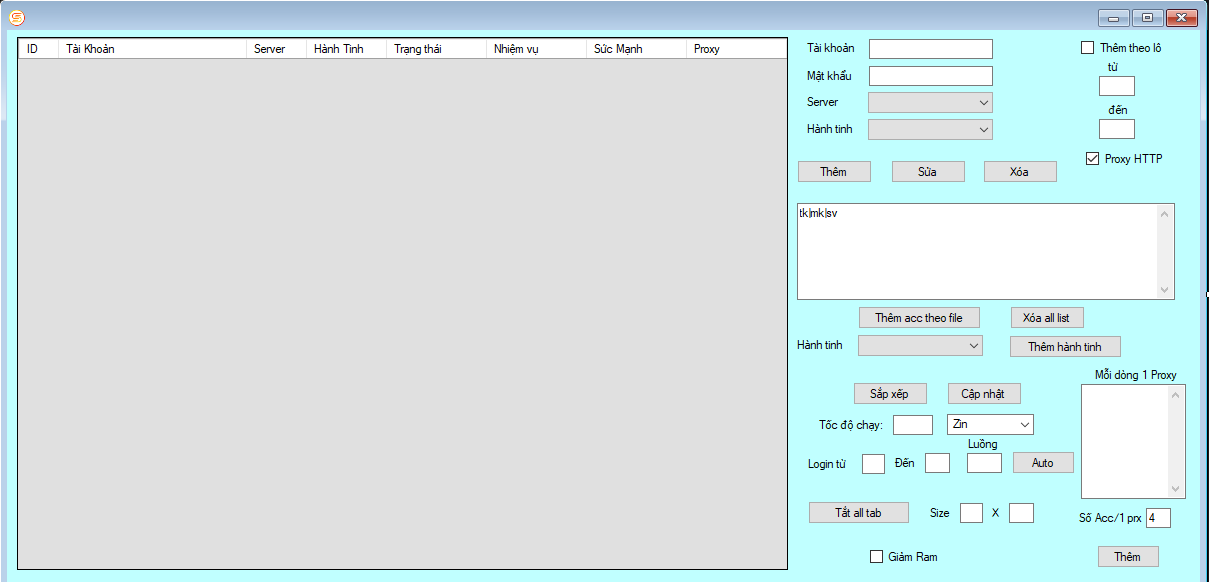Click the Xóa button
The width and height of the screenshot is (1209, 582).
tap(1020, 172)
